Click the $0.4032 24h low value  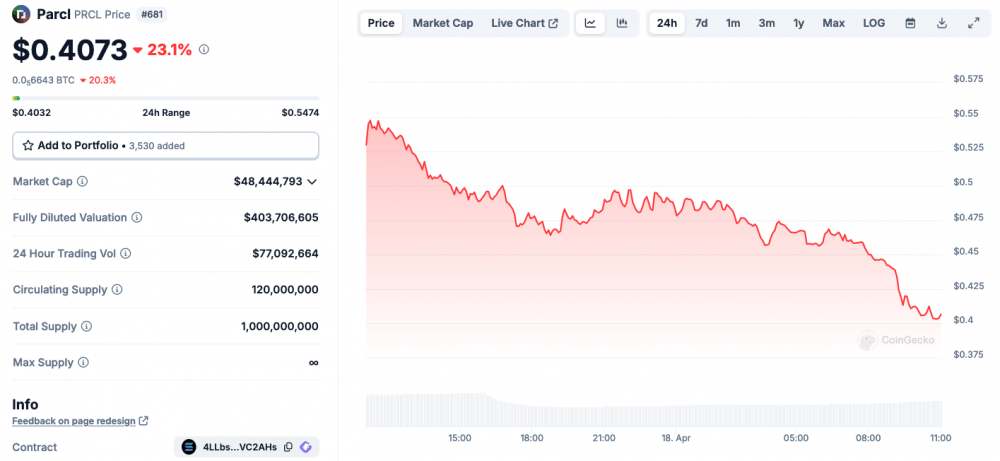[x=31, y=113]
